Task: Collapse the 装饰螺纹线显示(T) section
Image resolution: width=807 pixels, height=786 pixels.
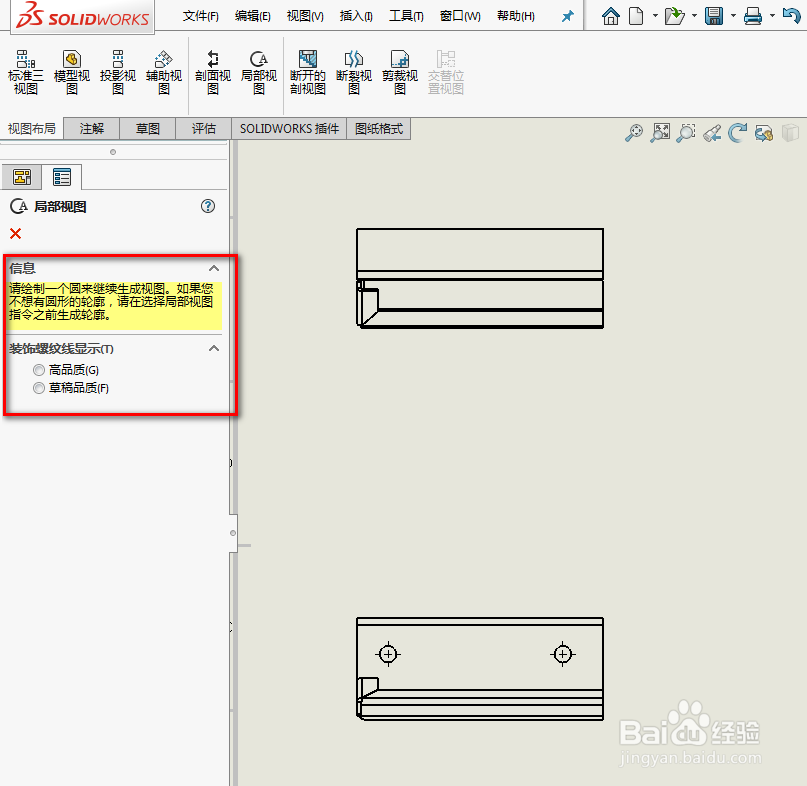Action: click(x=213, y=347)
